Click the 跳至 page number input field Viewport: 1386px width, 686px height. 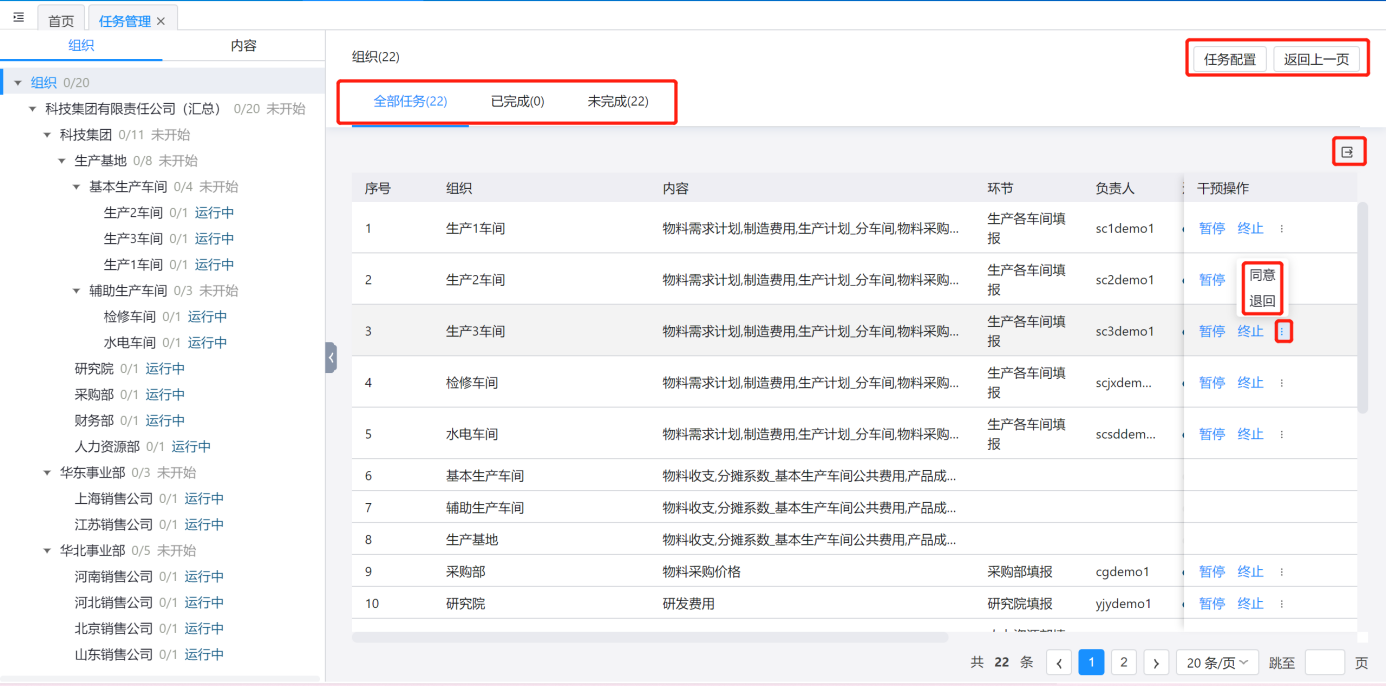1325,662
